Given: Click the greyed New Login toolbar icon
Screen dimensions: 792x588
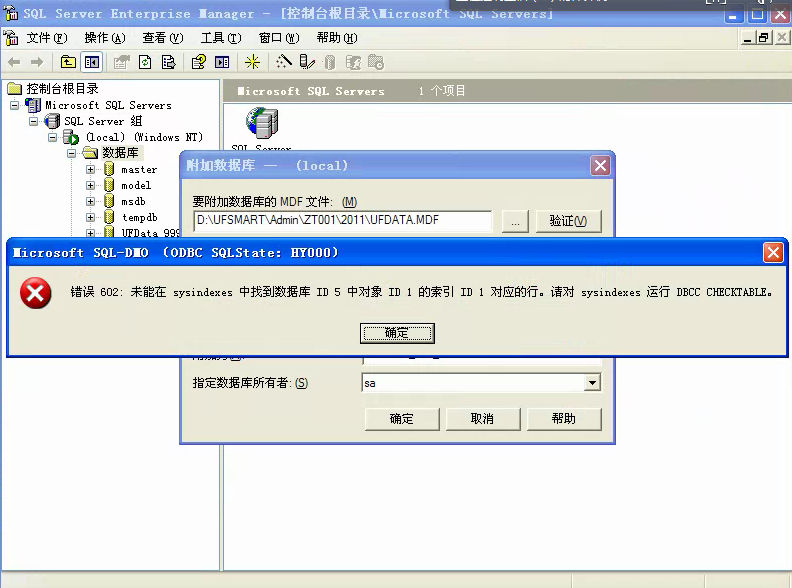Looking at the screenshot, I should pos(353,63).
